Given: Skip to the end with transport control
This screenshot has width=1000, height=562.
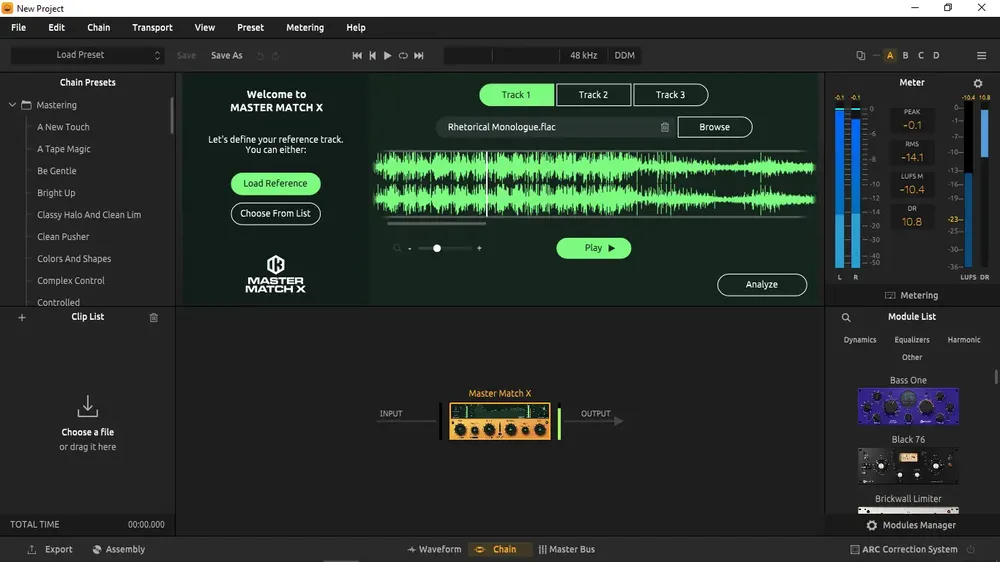Looking at the screenshot, I should 419,55.
